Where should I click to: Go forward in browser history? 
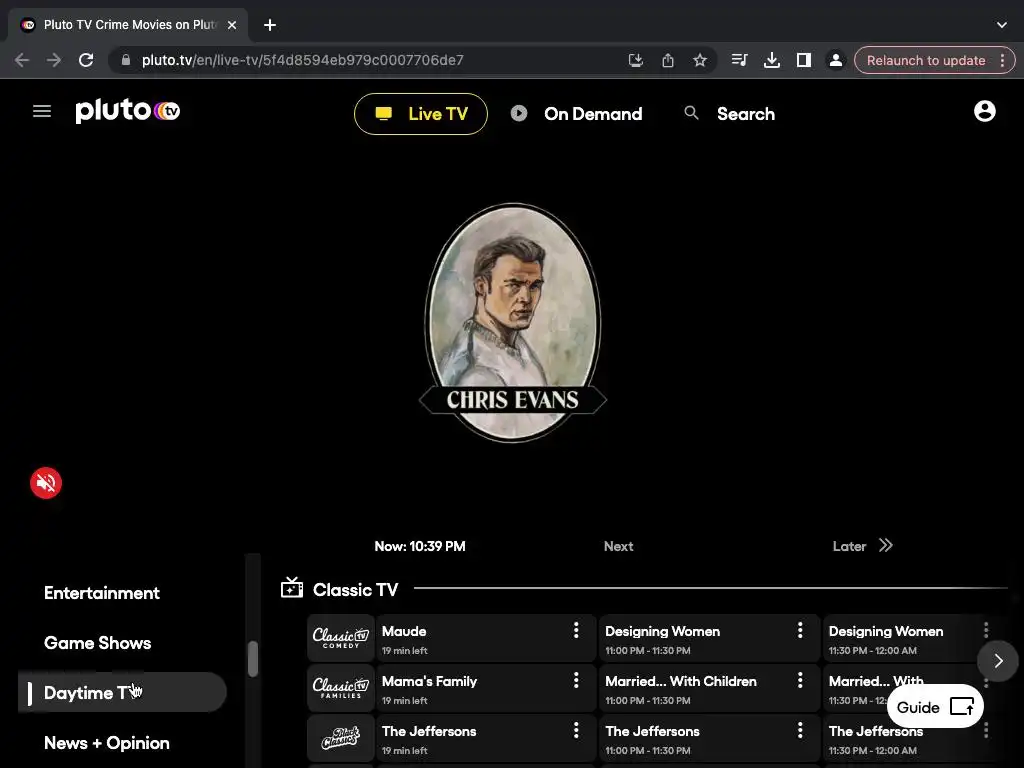click(54, 60)
